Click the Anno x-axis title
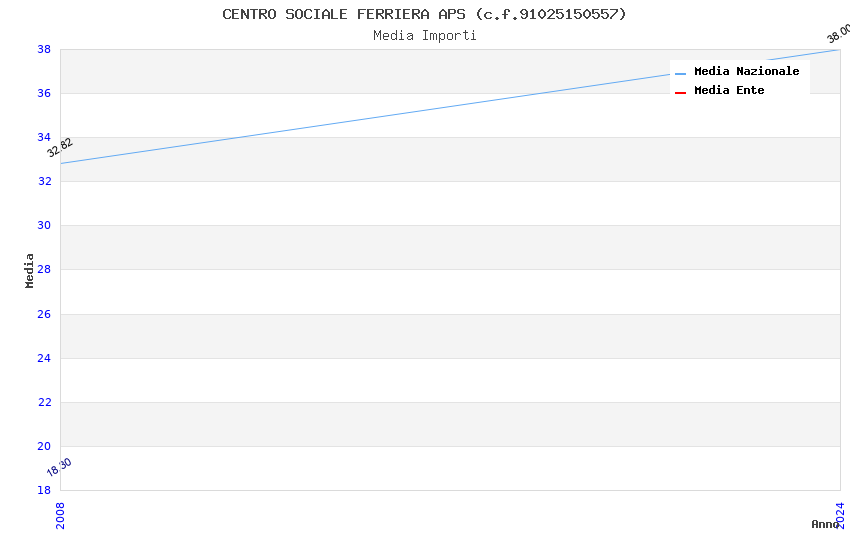Image resolution: width=850 pixels, height=550 pixels. (824, 524)
